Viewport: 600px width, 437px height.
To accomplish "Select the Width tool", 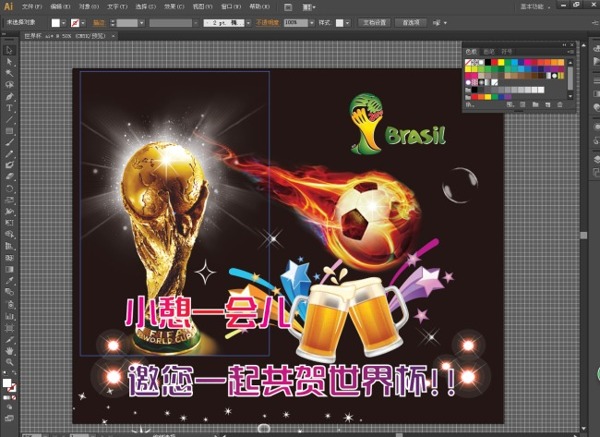I will (x=9, y=212).
